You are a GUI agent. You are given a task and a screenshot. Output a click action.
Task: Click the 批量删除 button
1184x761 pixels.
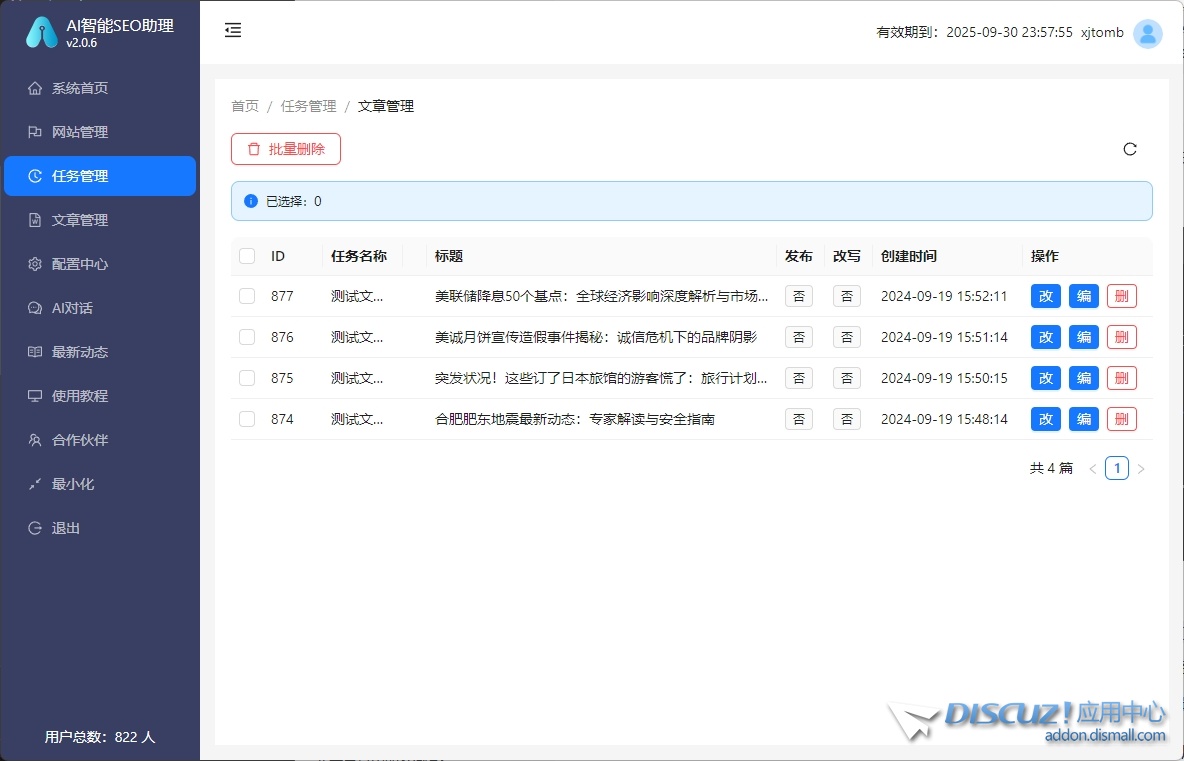click(286, 149)
